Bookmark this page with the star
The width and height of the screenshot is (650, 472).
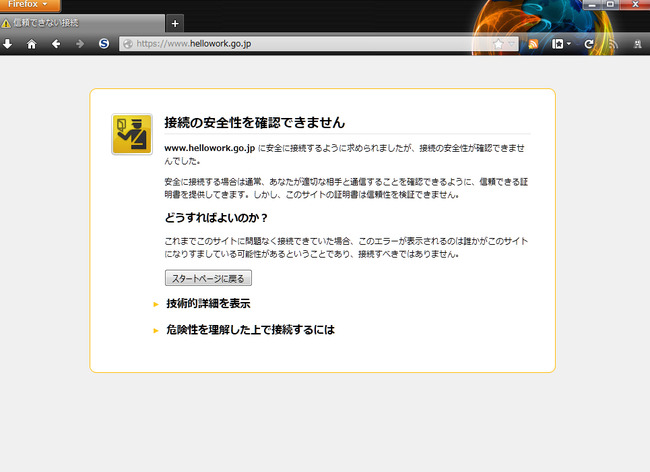point(498,44)
